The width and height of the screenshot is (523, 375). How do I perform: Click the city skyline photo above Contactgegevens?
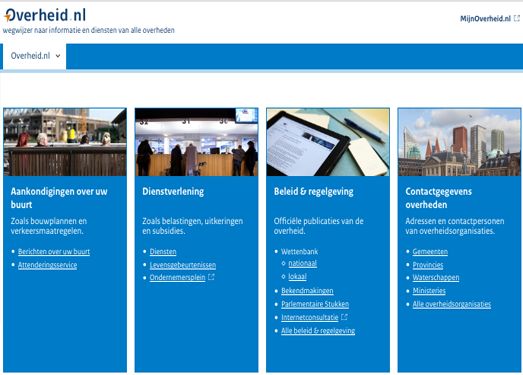point(459,142)
